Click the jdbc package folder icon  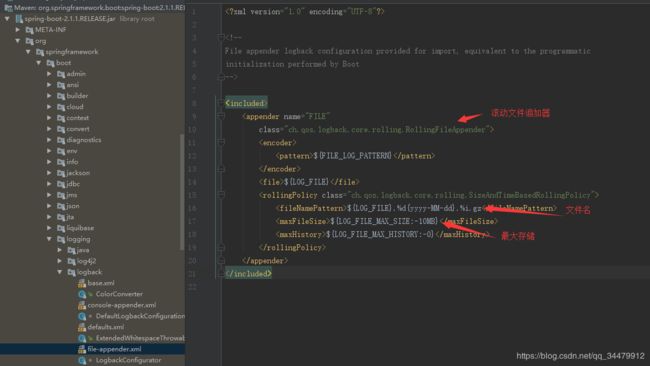pos(61,184)
